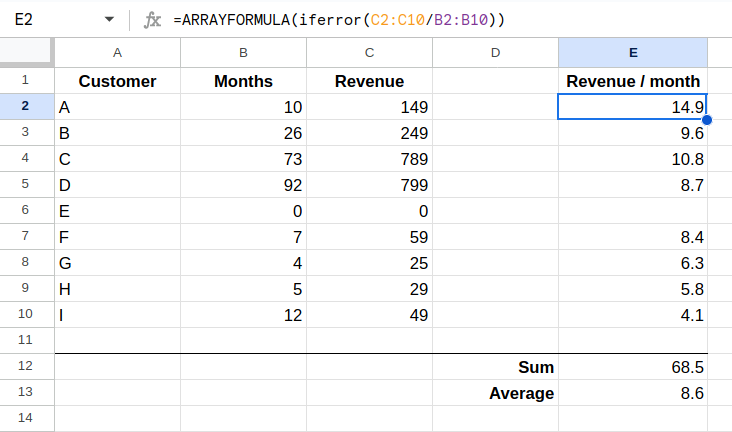Click Months value 92
Image resolution: width=732 pixels, height=432 pixels.
tap(244, 184)
